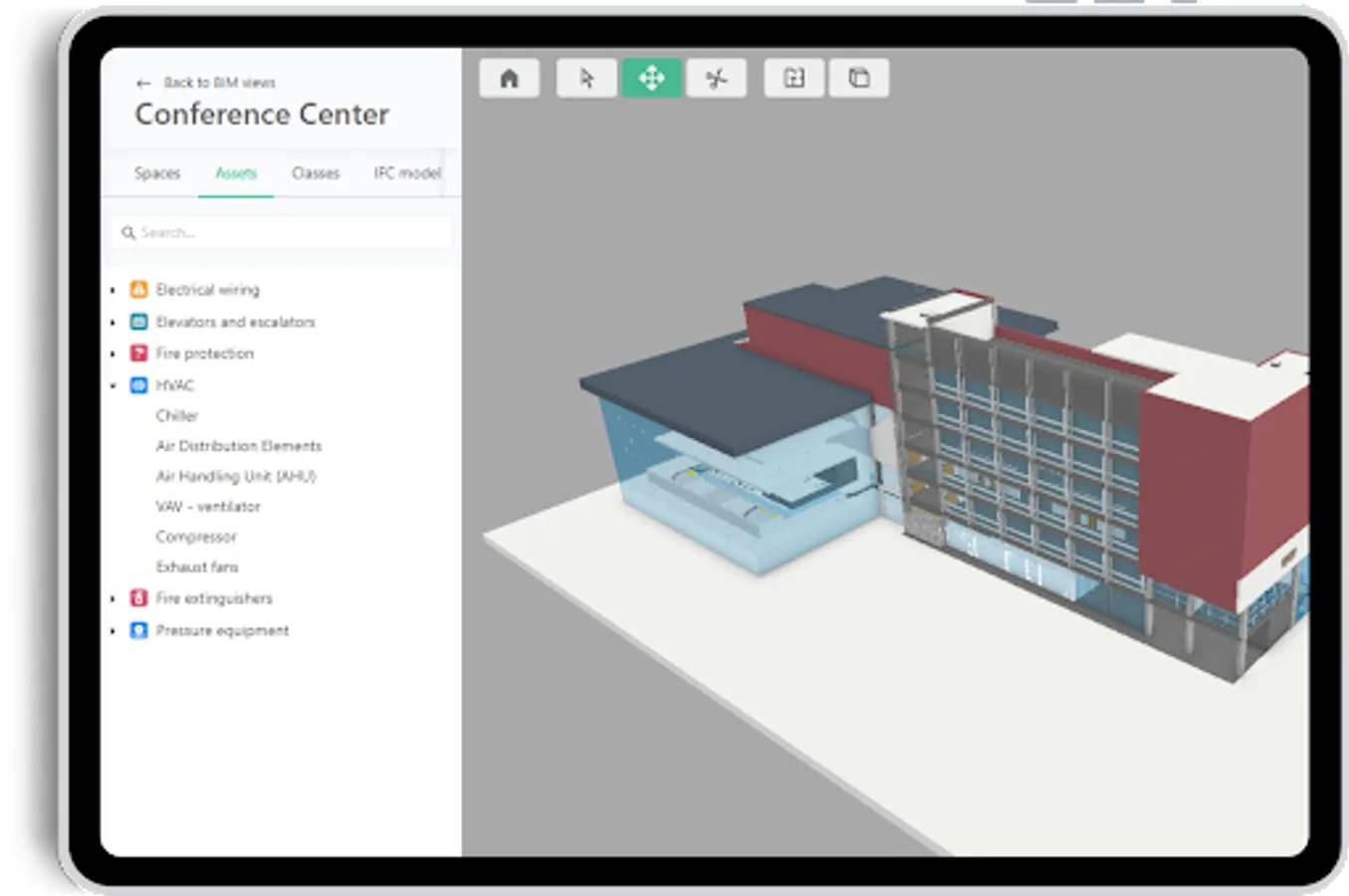Click the orange Electrical wiring category icon
Image resolution: width=1349 pixels, height=896 pixels.
[139, 290]
